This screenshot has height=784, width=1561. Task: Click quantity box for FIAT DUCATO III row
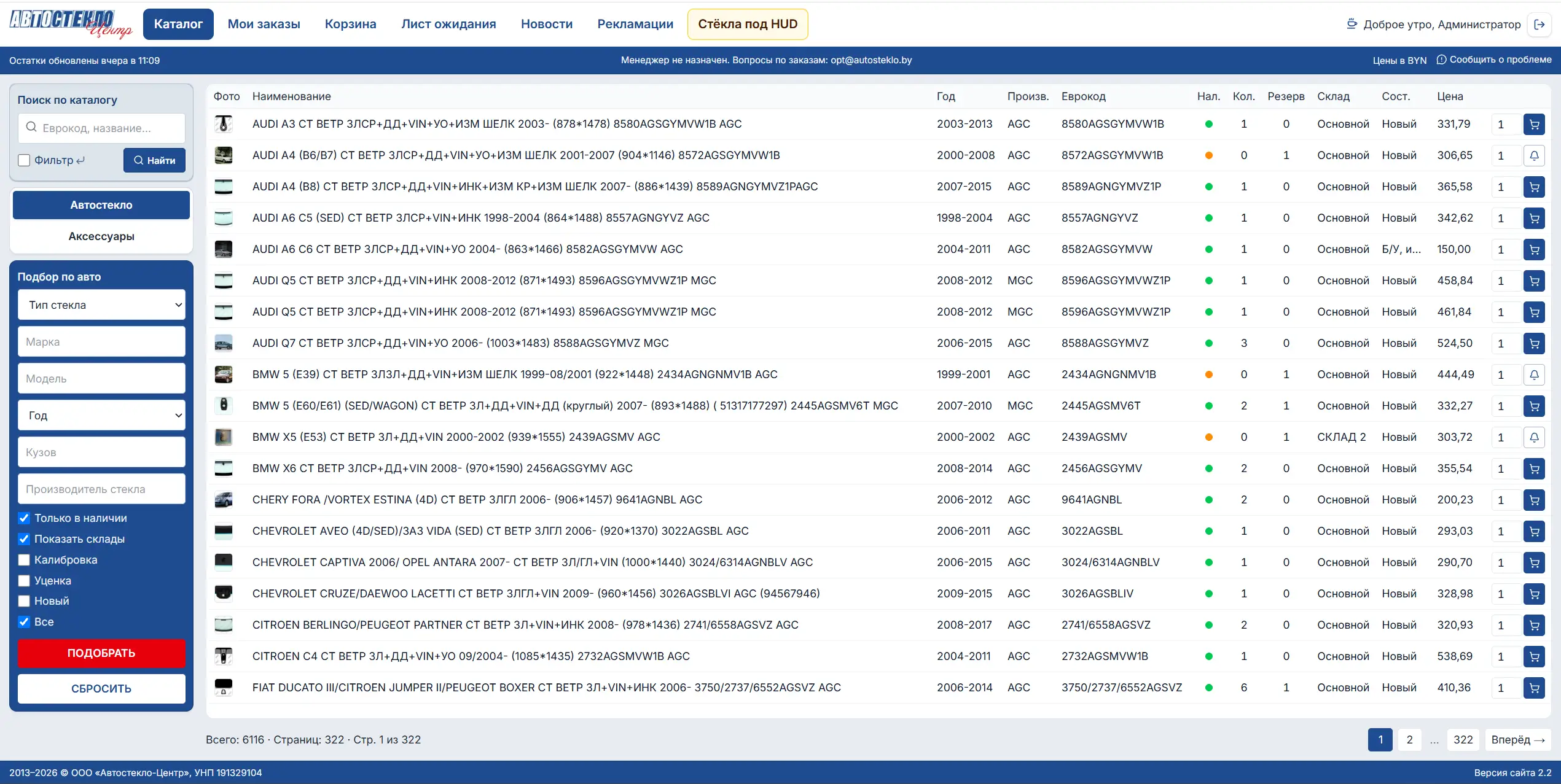tap(1506, 688)
